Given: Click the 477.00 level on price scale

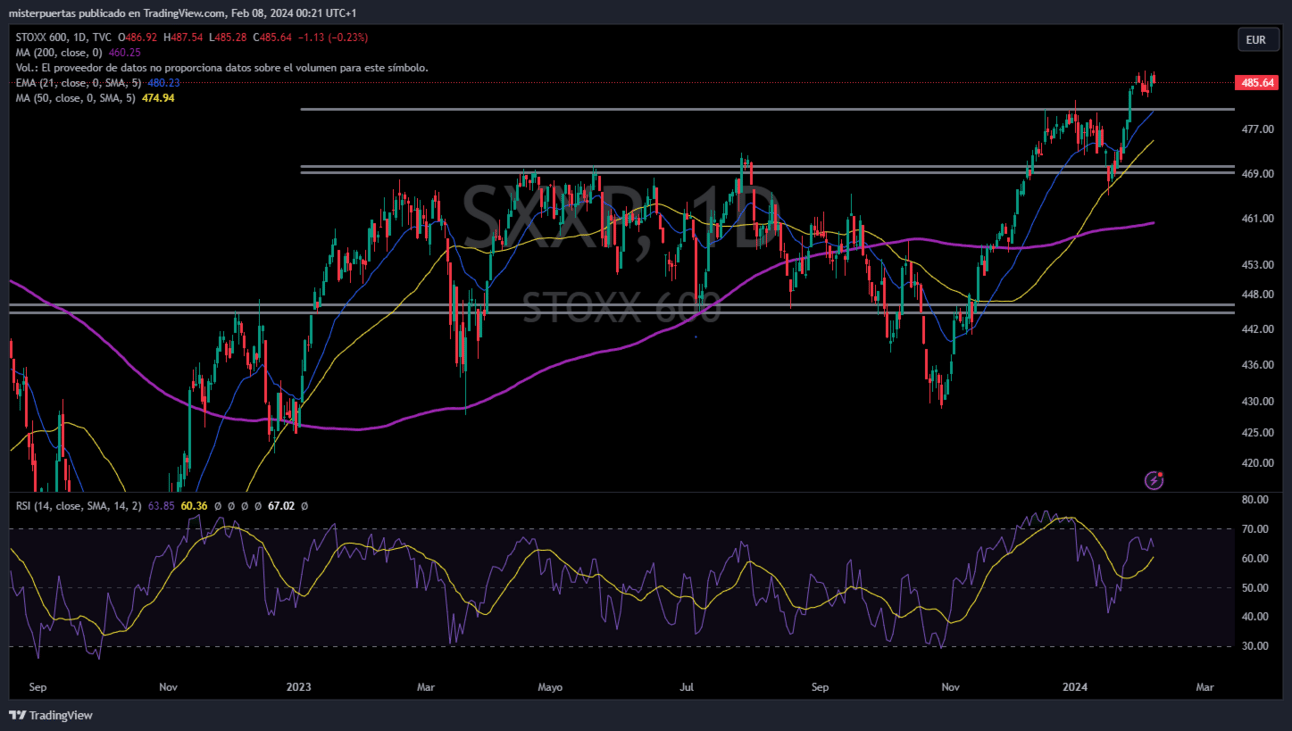Looking at the screenshot, I should [1256, 129].
